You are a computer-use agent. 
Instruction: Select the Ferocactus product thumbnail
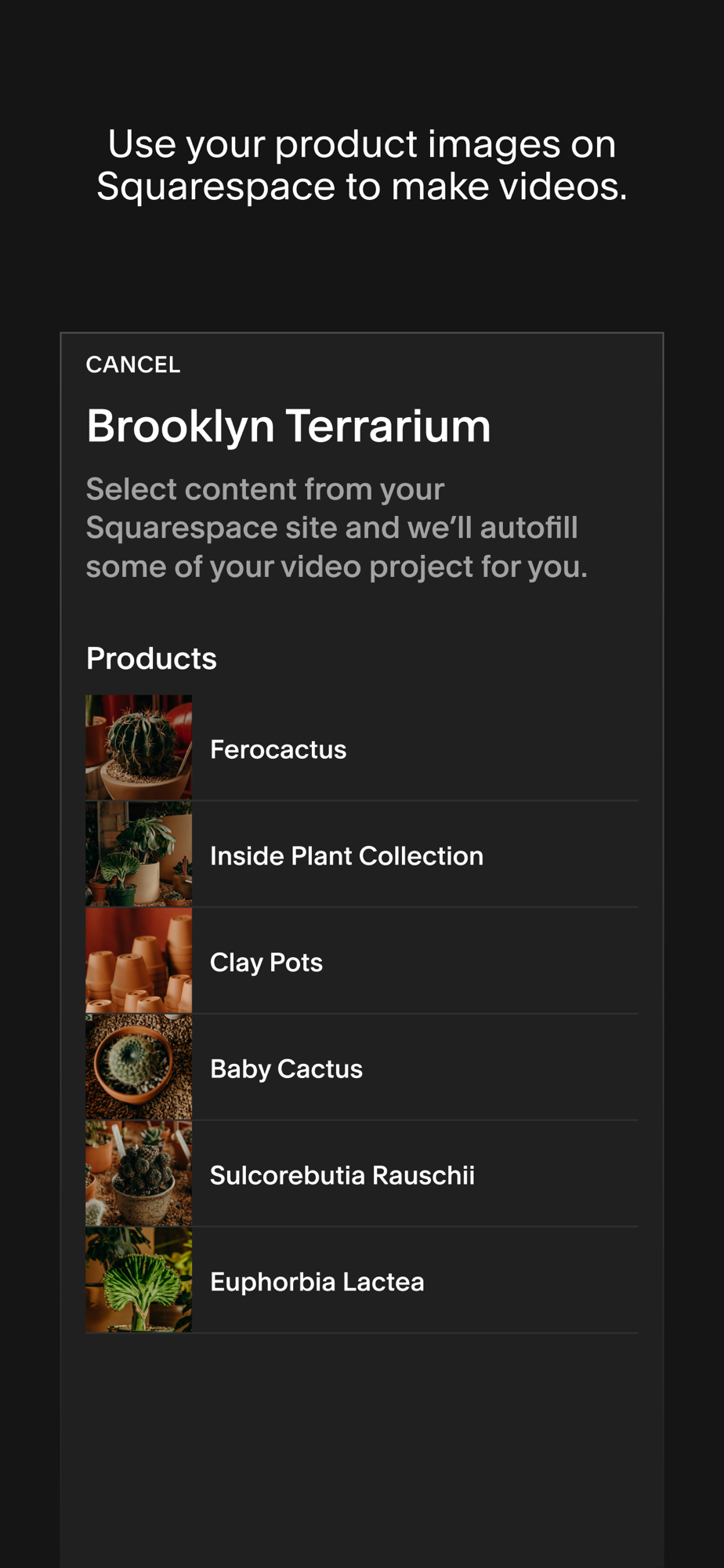[139, 747]
